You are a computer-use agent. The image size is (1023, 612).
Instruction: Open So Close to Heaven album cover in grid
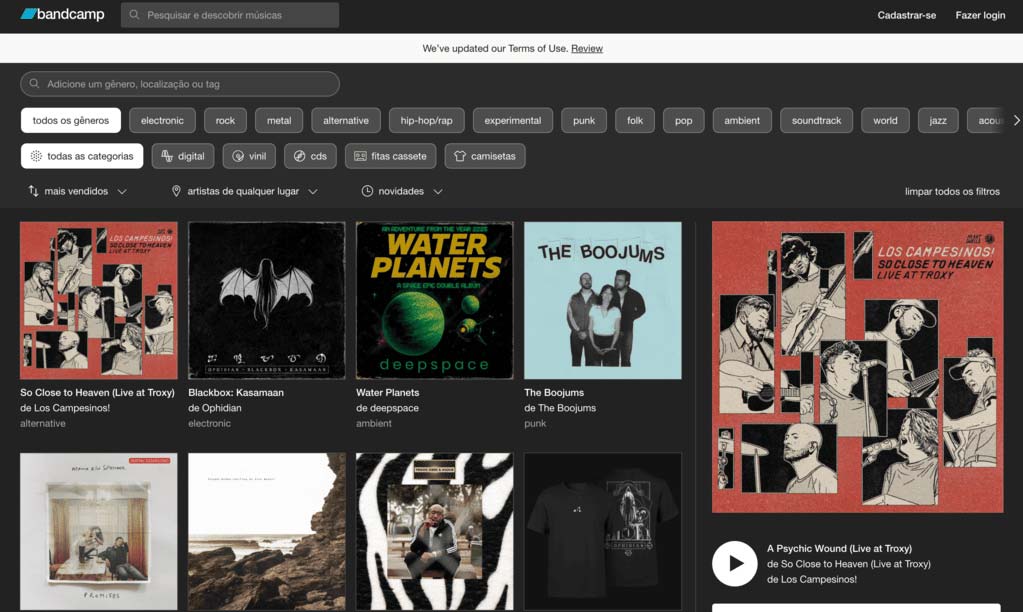[x=99, y=300]
